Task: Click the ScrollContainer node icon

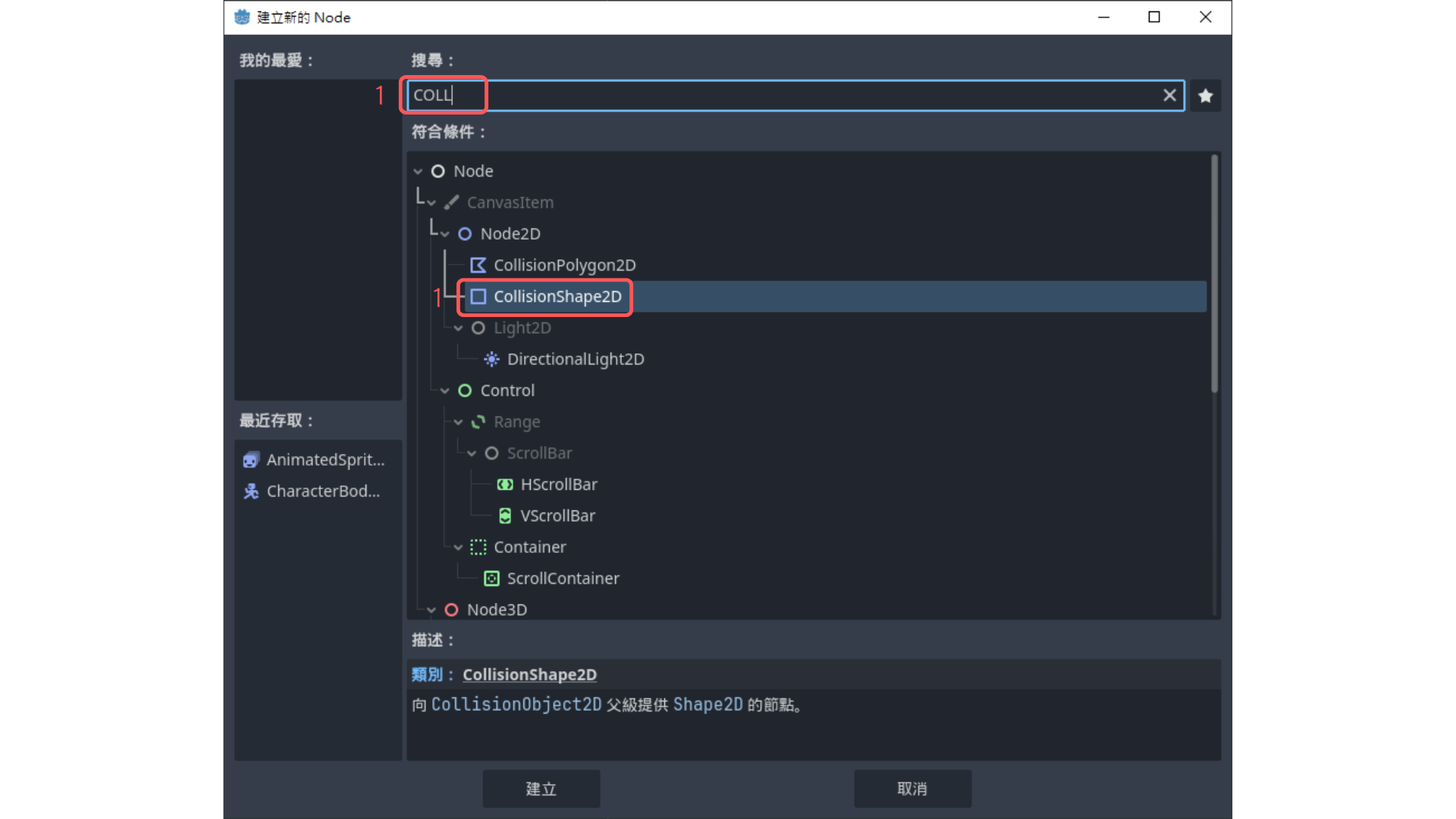Action: pos(491,579)
